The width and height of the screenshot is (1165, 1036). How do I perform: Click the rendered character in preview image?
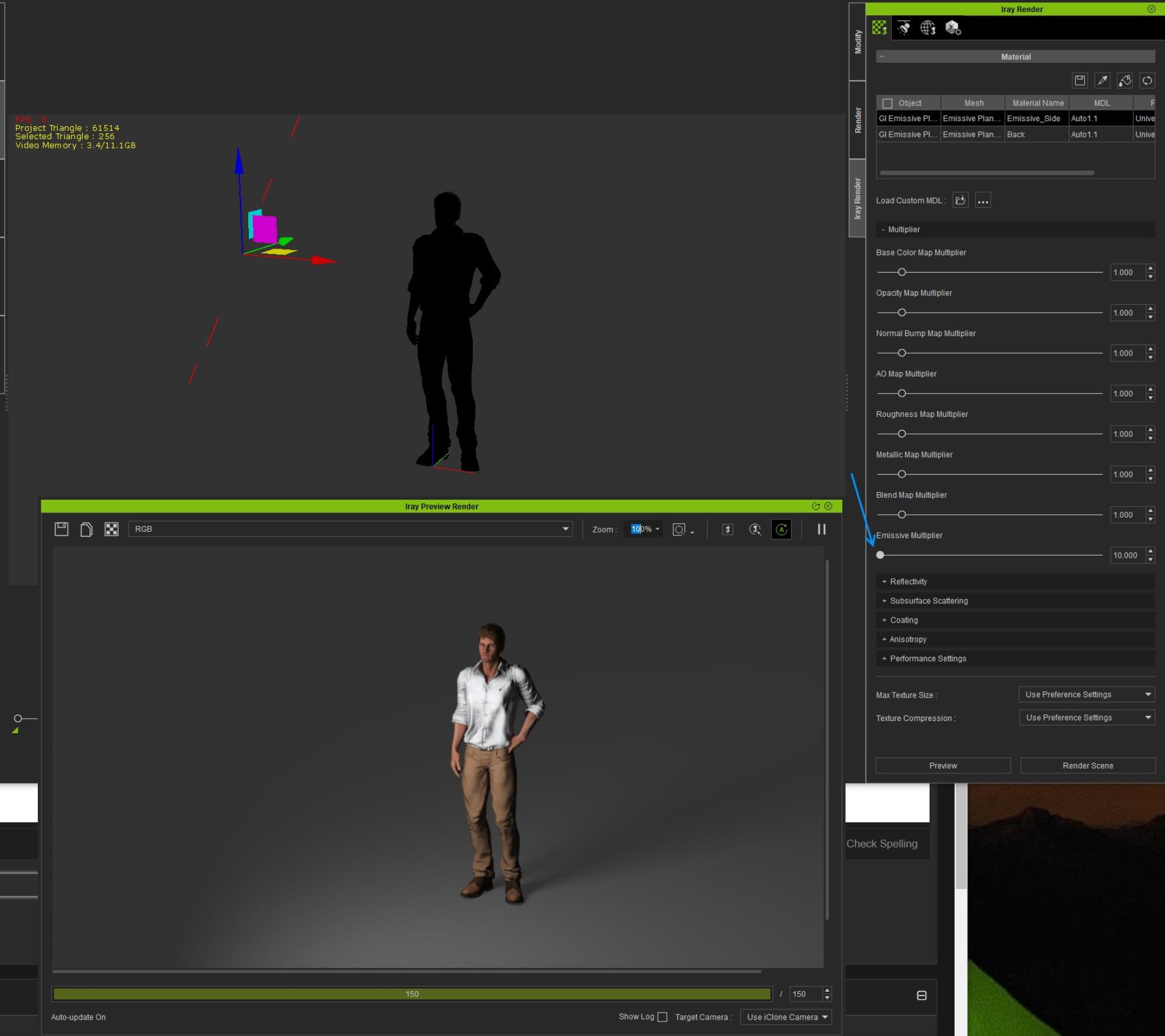tap(496, 763)
